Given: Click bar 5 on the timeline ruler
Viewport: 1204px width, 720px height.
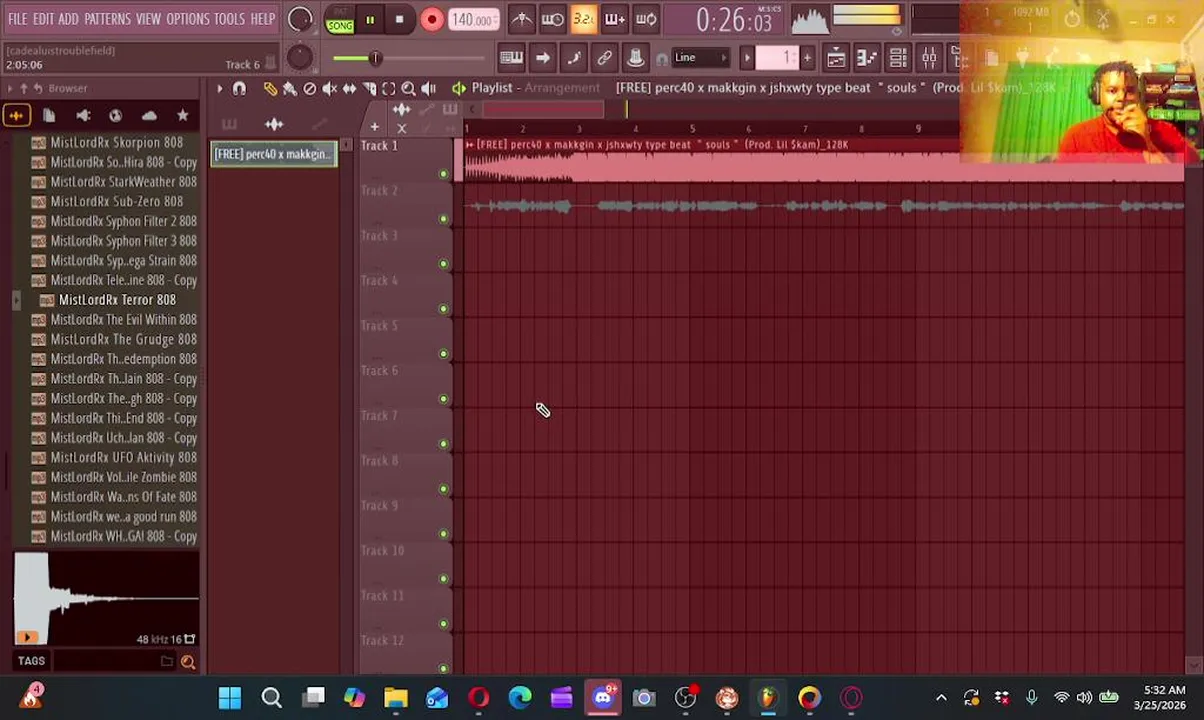Looking at the screenshot, I should [x=692, y=129].
